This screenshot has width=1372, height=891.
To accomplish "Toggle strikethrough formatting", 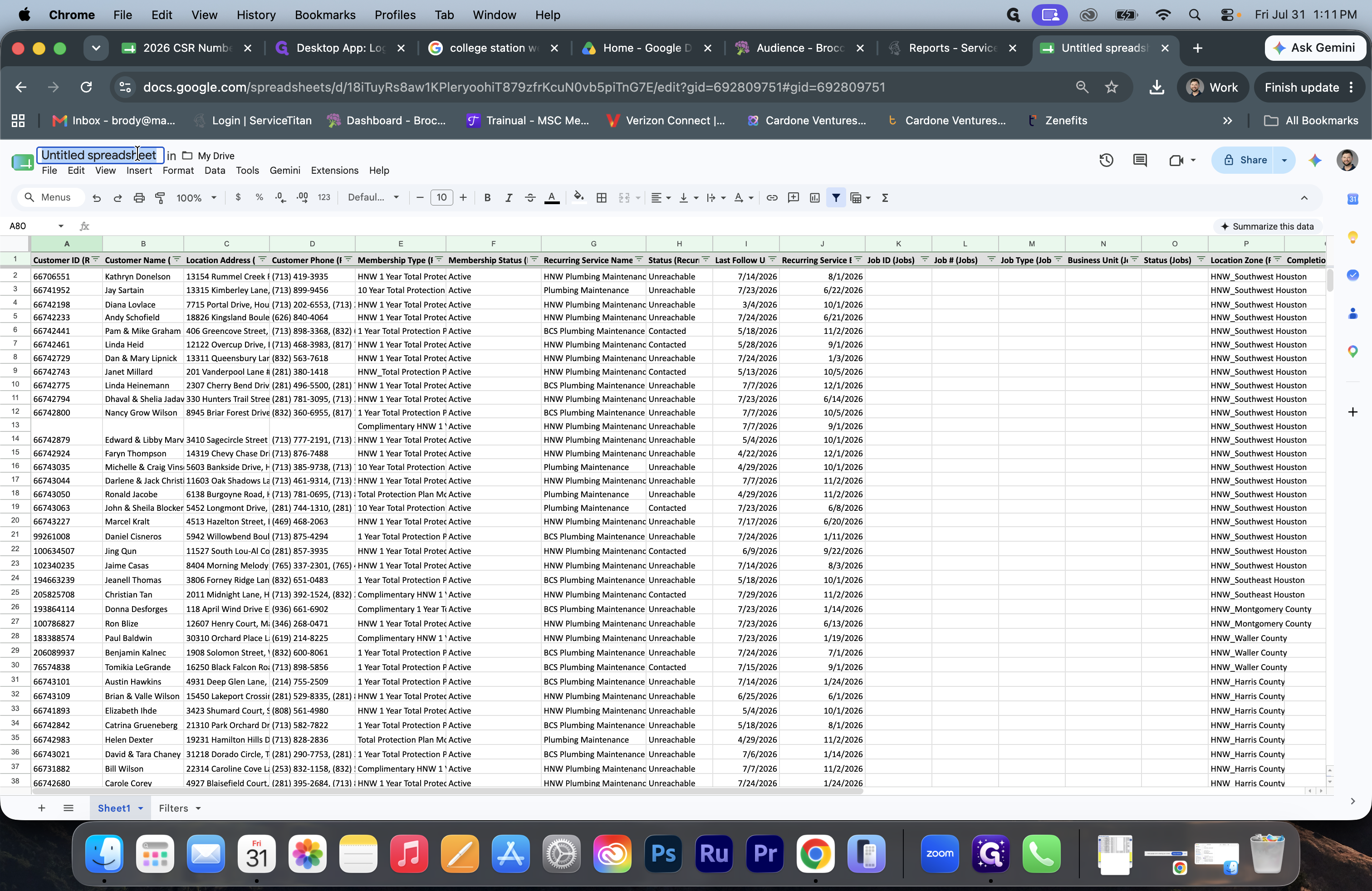I will 530,198.
